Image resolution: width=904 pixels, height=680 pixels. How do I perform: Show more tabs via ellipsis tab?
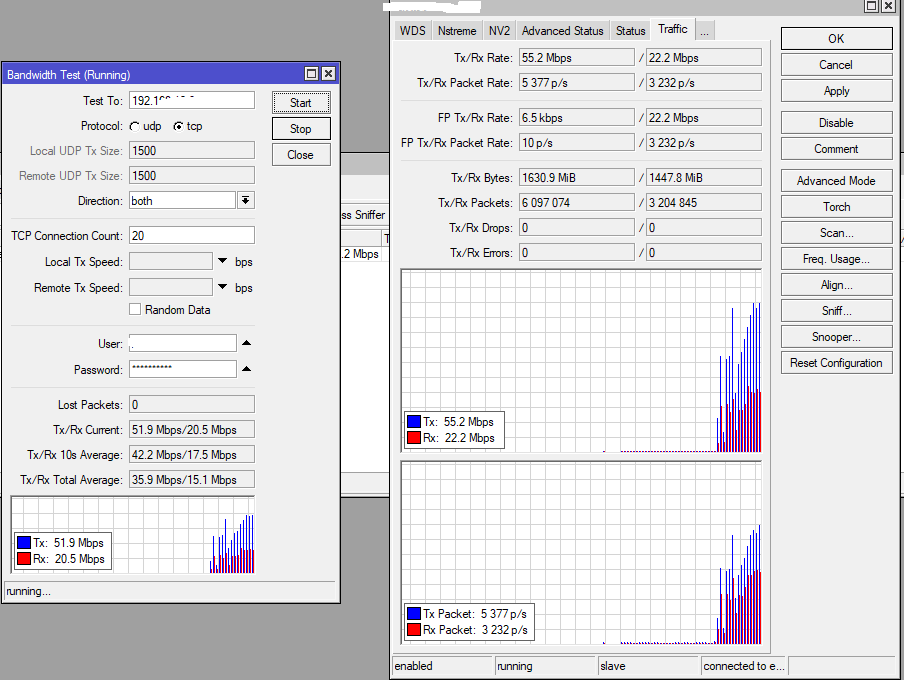704,31
